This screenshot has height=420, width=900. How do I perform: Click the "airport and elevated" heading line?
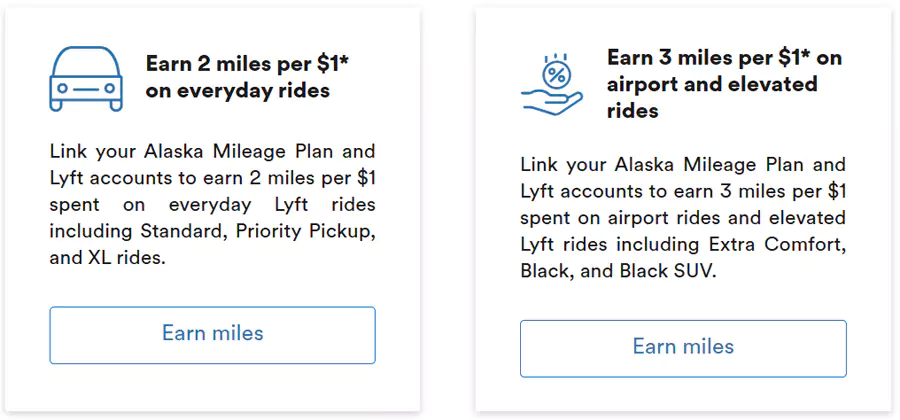click(x=712, y=84)
